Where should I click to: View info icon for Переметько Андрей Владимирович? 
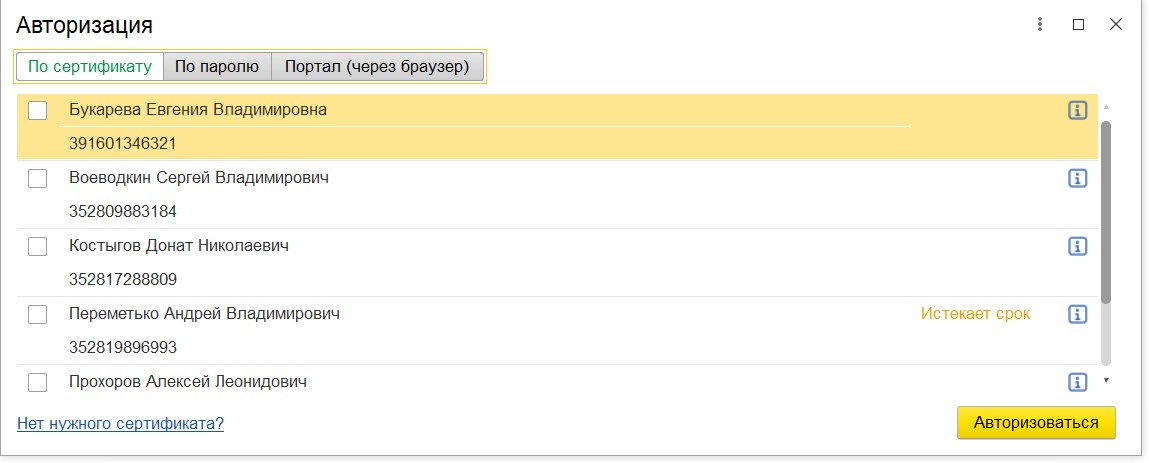[x=1077, y=314]
